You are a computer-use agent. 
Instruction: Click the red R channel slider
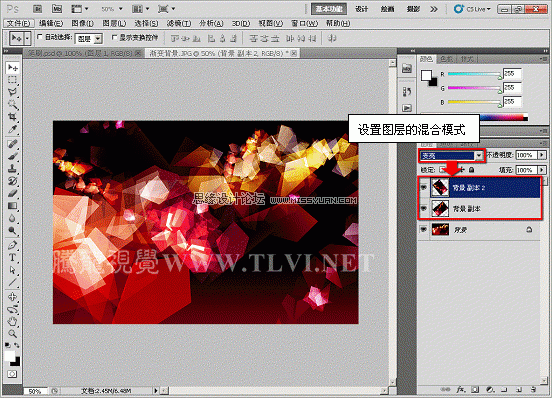[474, 74]
